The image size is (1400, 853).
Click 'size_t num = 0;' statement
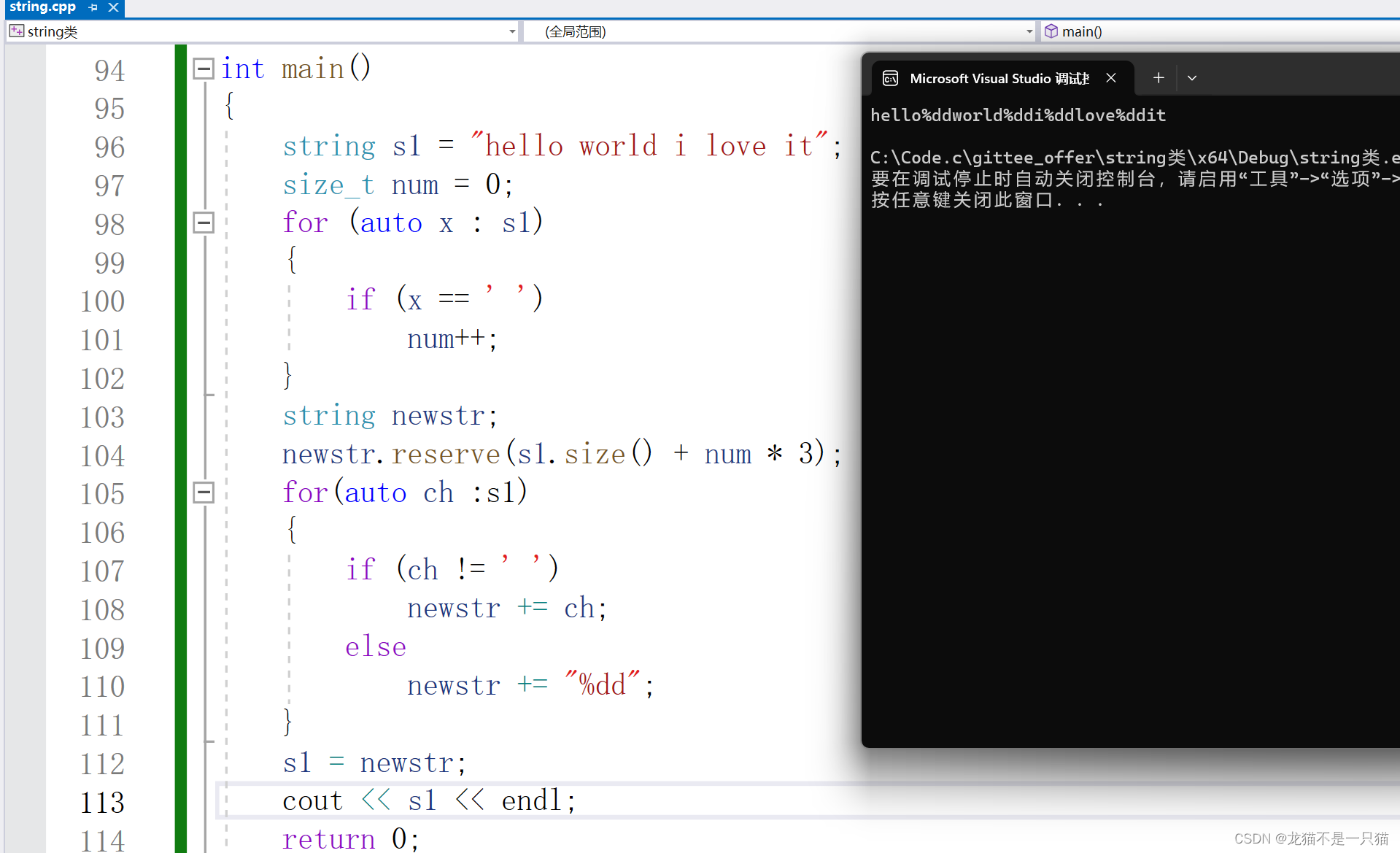coord(398,184)
